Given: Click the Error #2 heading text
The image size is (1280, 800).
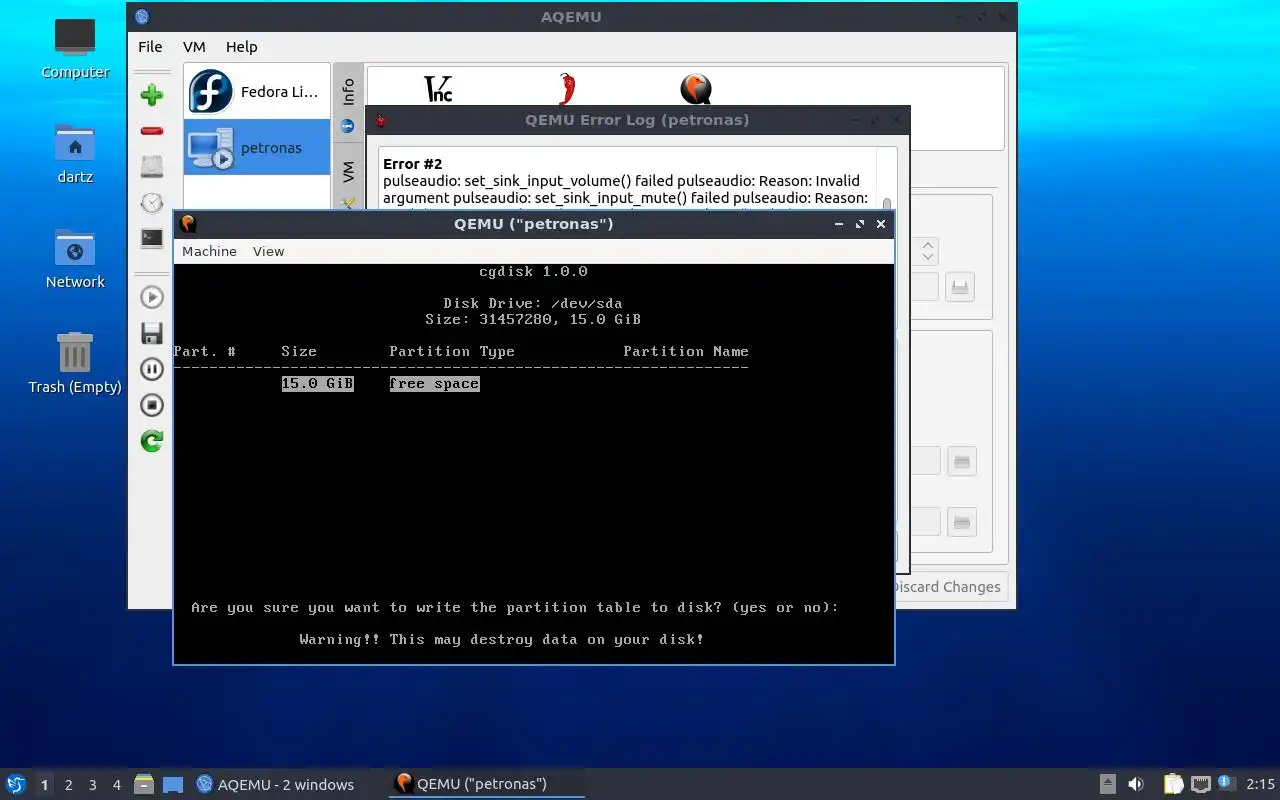Looking at the screenshot, I should click(412, 164).
